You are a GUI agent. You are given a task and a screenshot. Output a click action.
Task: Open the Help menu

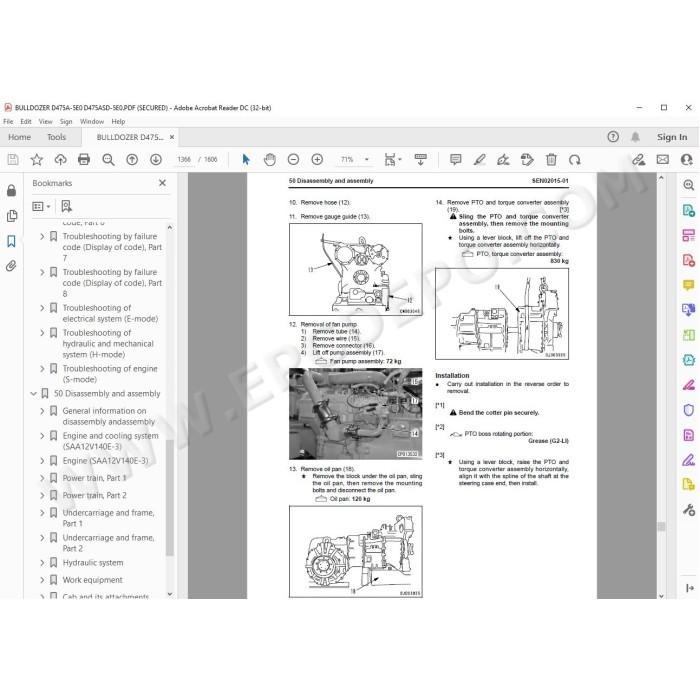pyautogui.click(x=118, y=121)
